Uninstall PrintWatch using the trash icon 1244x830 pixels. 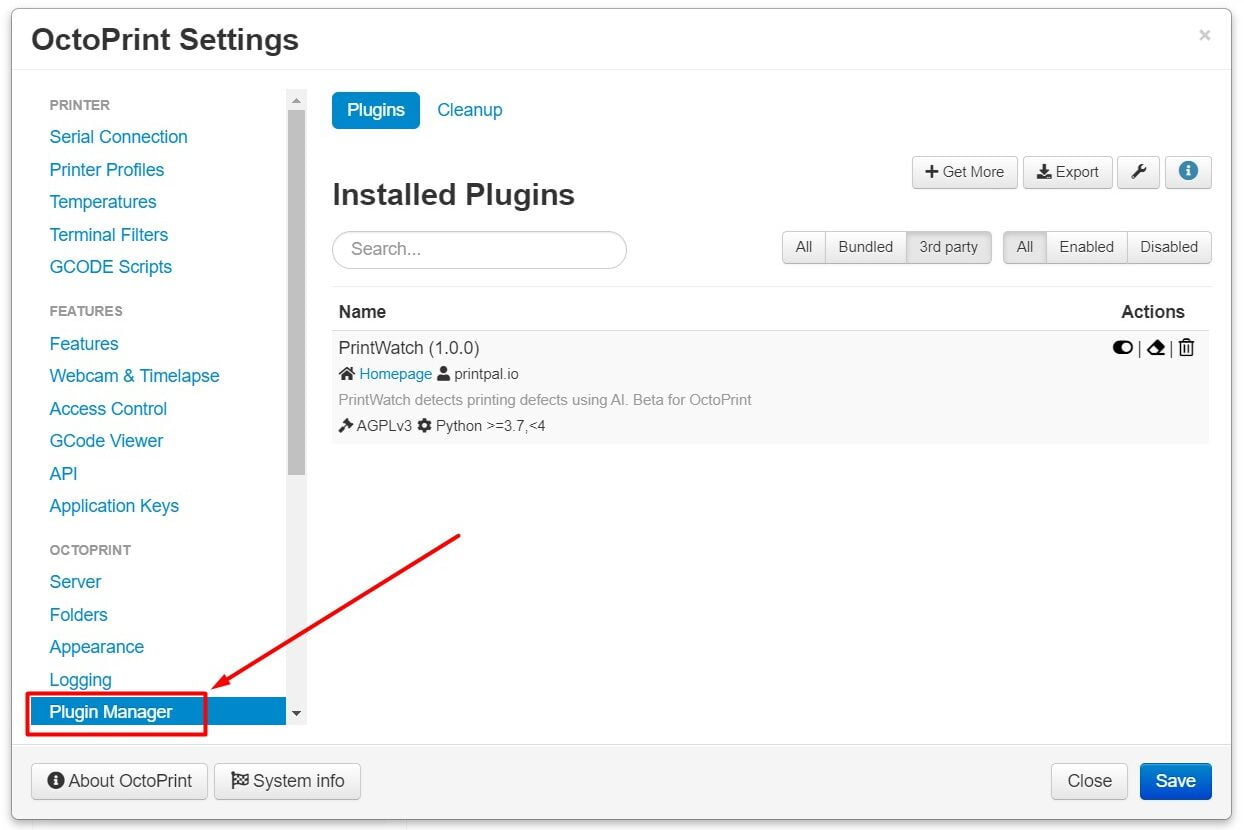pos(1186,347)
